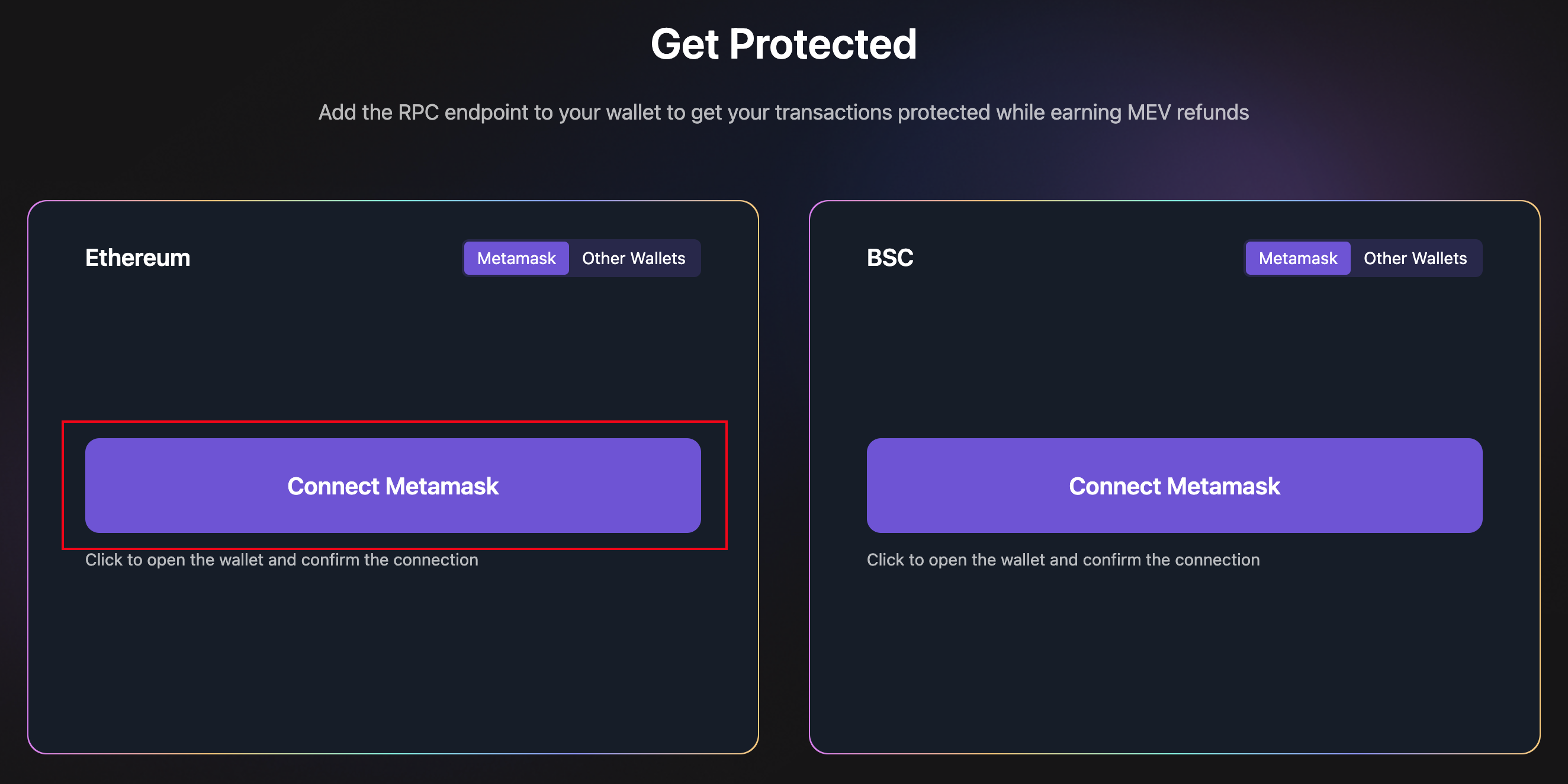Click helper text under BSC Connect button
This screenshot has width=1568, height=784.
coord(1063,560)
